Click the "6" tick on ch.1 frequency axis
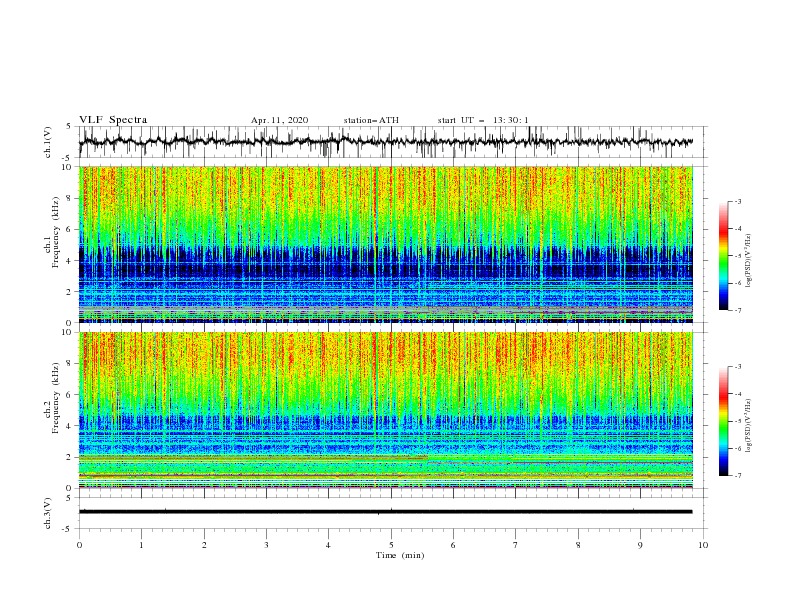The image size is (792, 612). 70,229
